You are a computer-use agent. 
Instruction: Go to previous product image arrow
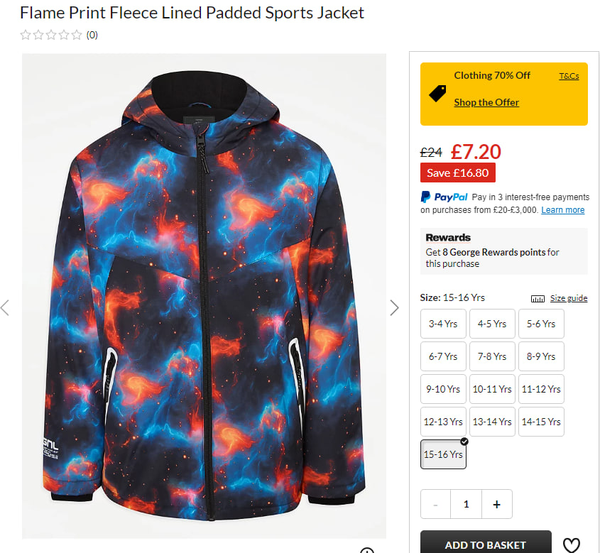[x=5, y=308]
